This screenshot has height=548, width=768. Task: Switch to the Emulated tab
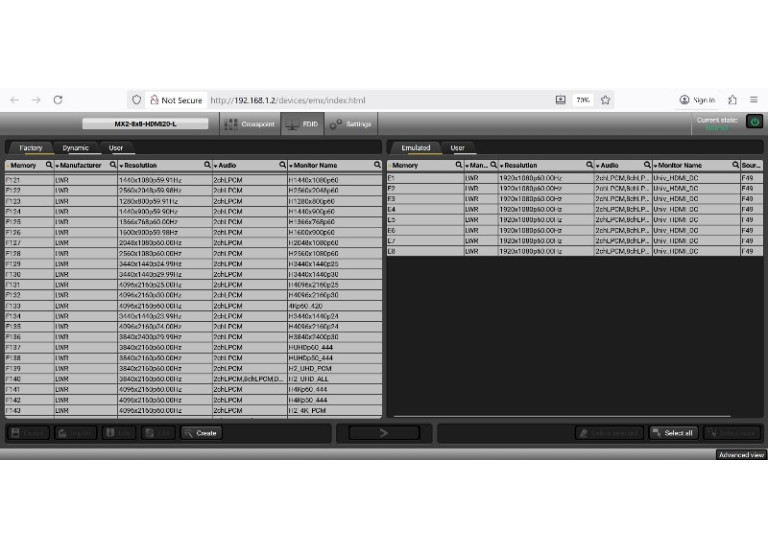click(416, 148)
